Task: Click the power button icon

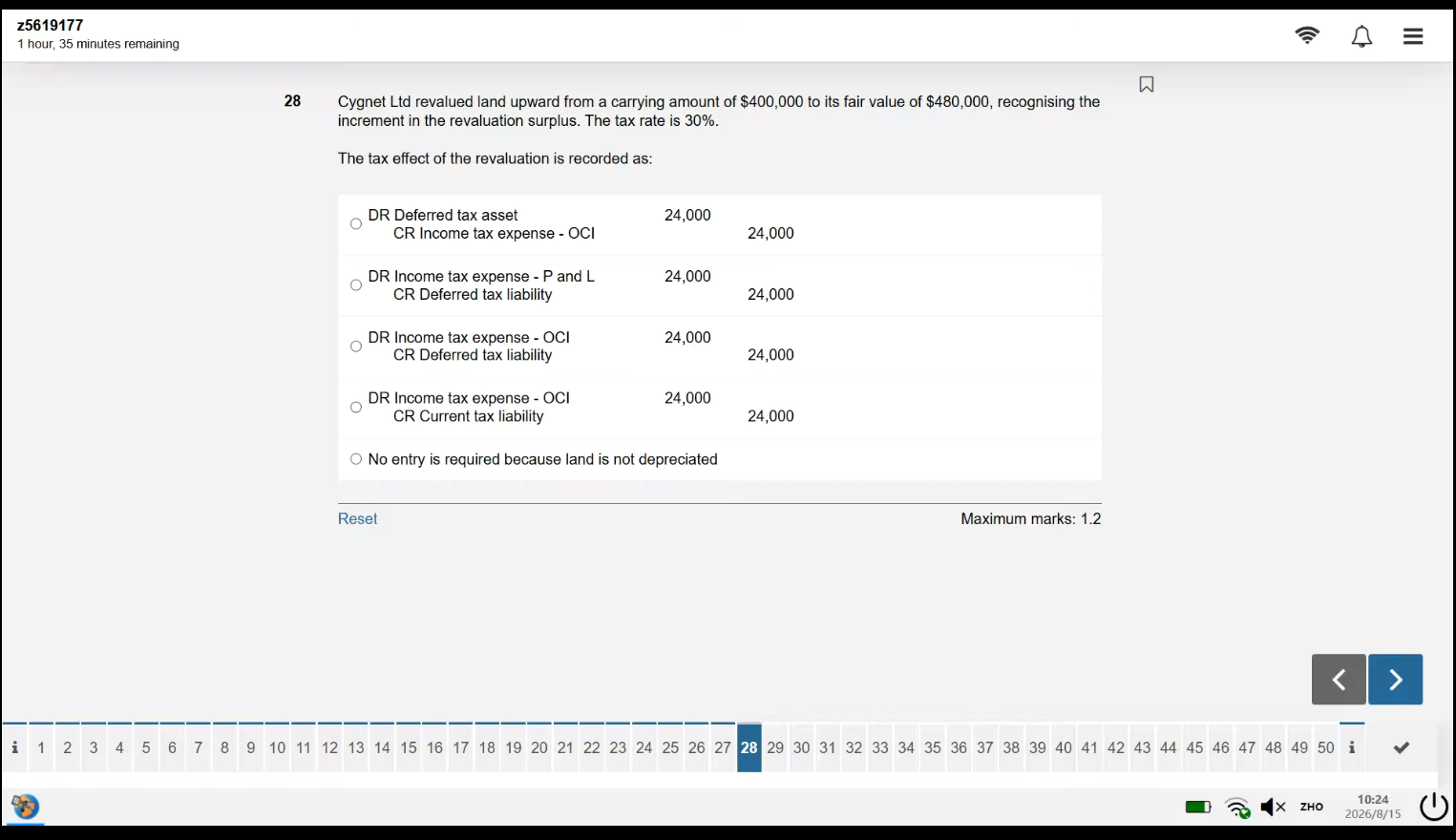Action: click(x=1434, y=807)
